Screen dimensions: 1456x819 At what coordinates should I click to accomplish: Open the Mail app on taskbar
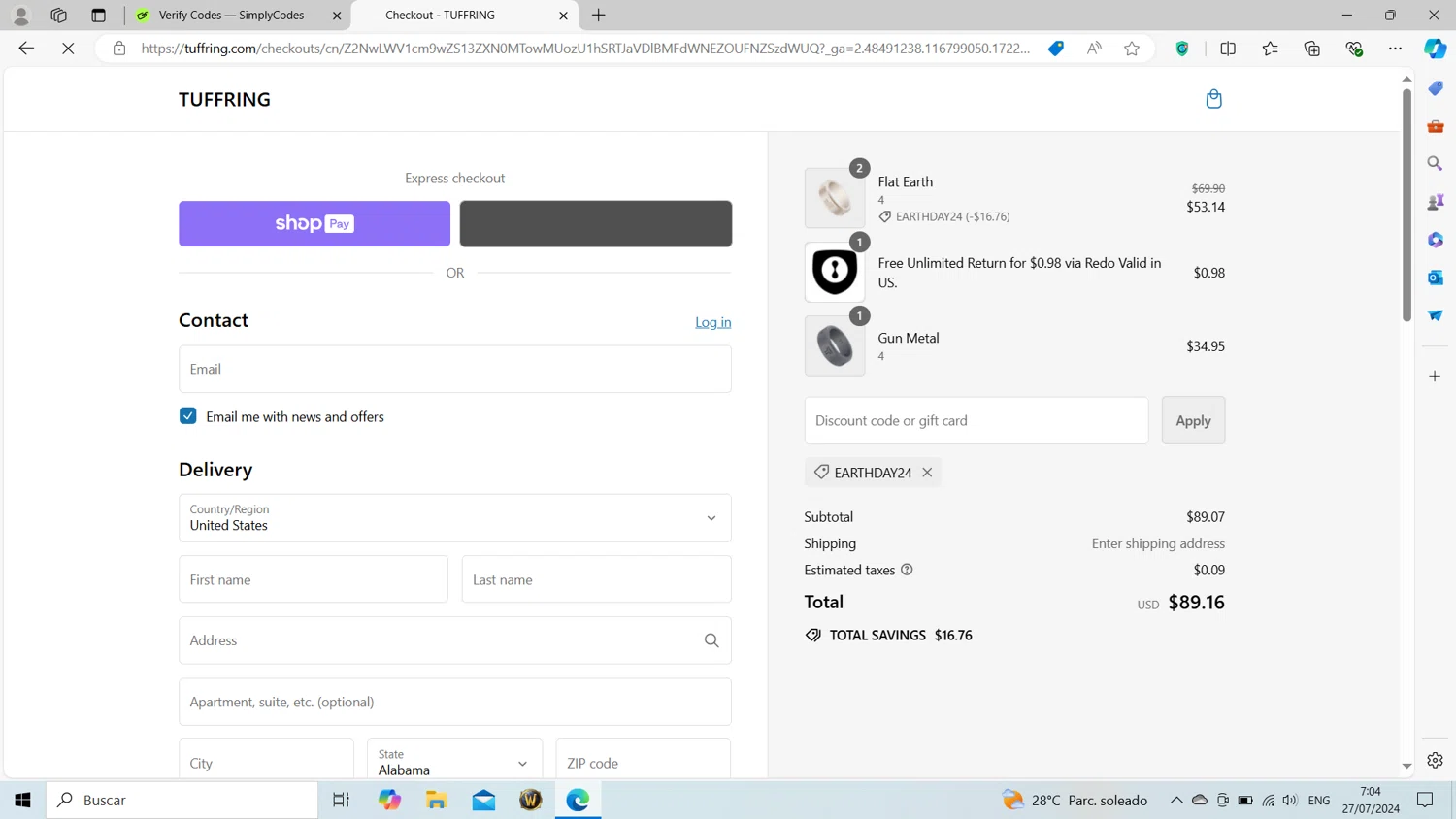(483, 800)
